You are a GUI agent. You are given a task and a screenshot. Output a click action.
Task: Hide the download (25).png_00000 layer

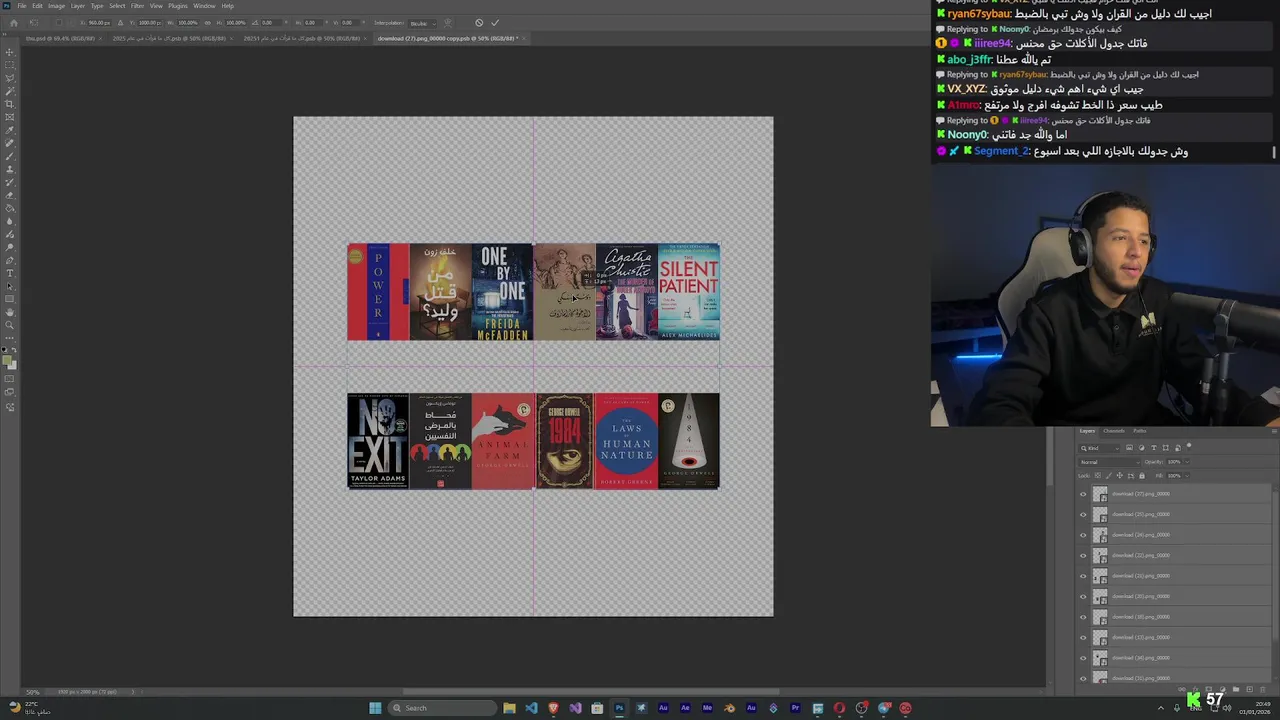[x=1082, y=514]
